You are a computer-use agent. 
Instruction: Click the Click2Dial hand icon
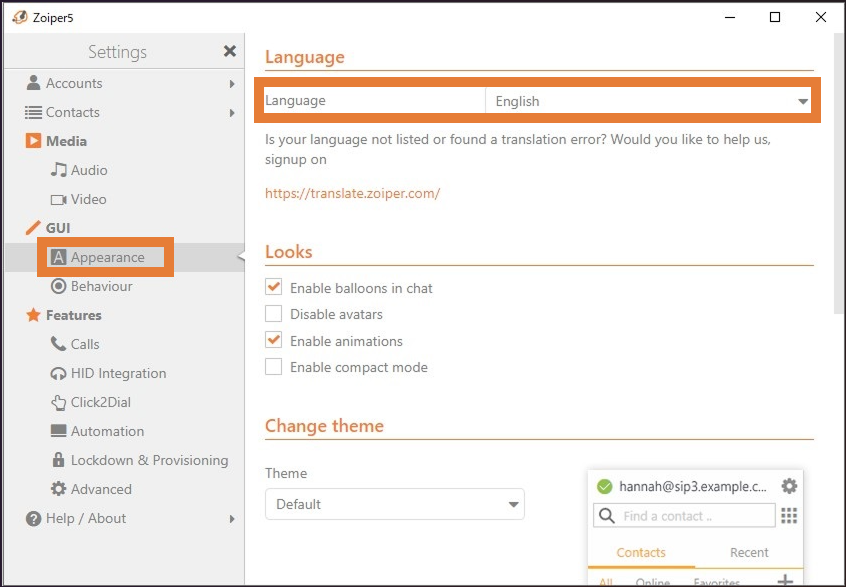[x=59, y=402]
